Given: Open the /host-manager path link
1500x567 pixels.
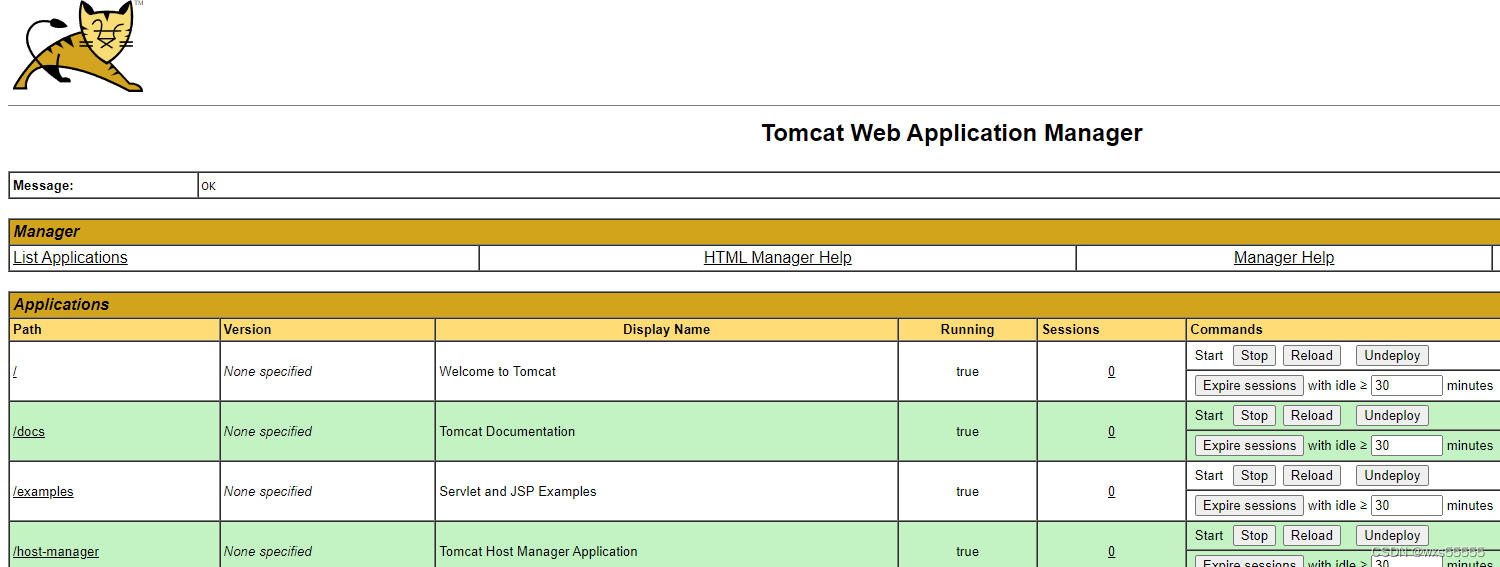Looking at the screenshot, I should pos(56,551).
